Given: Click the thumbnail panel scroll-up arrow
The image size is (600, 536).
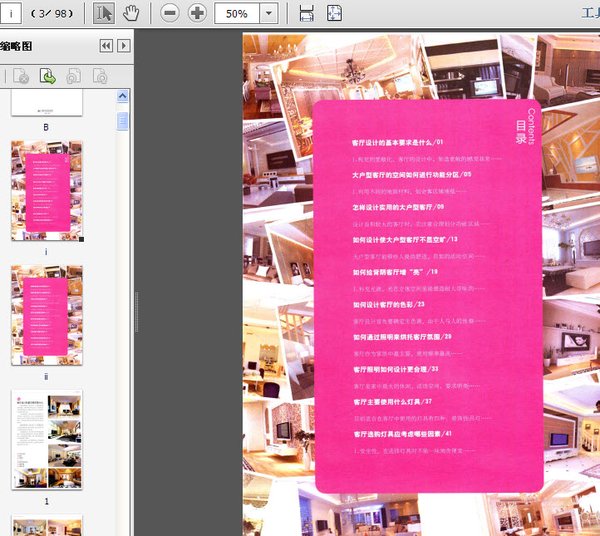Looking at the screenshot, I should [123, 95].
